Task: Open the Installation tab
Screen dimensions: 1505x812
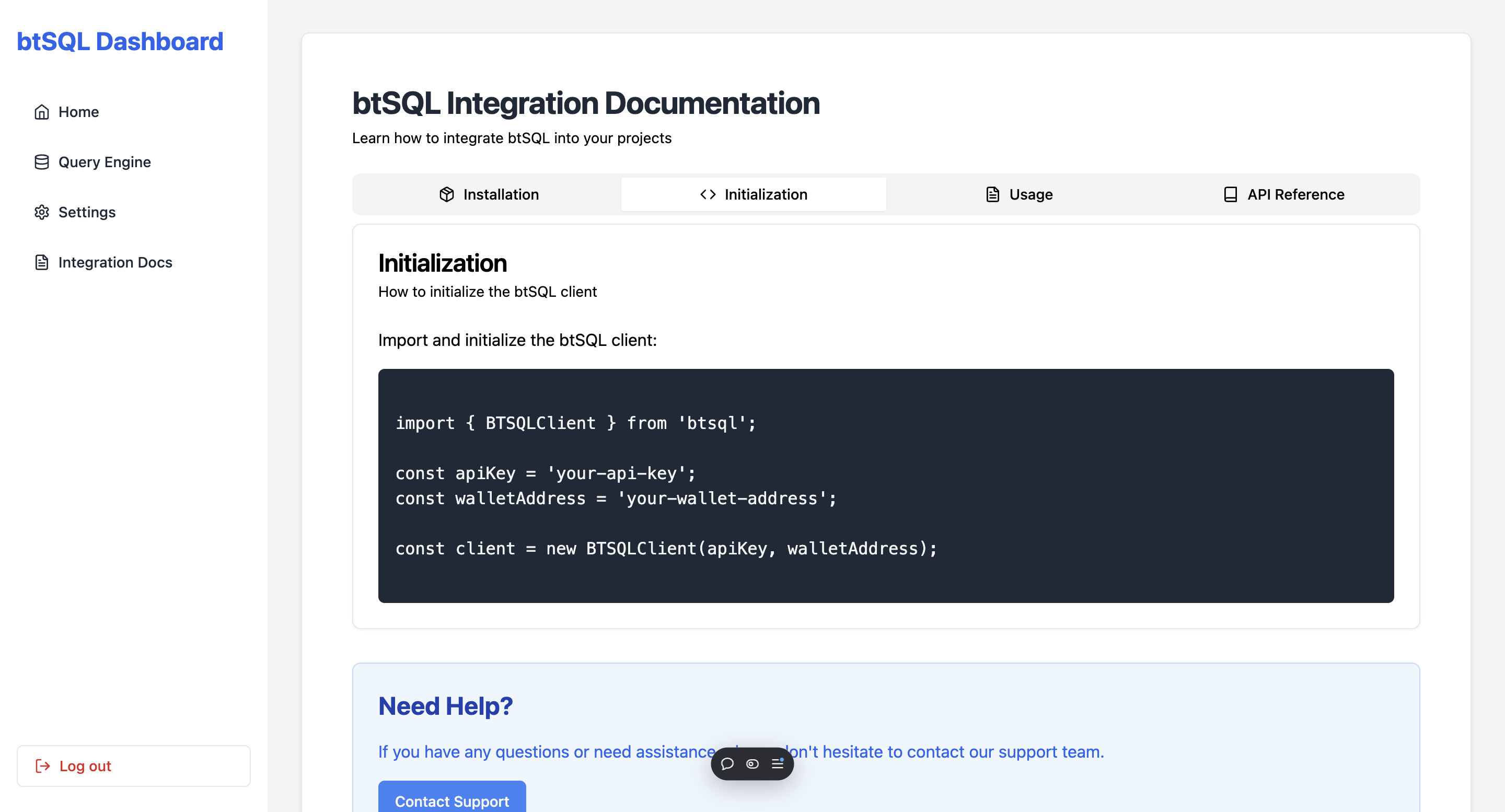Action: tap(489, 194)
